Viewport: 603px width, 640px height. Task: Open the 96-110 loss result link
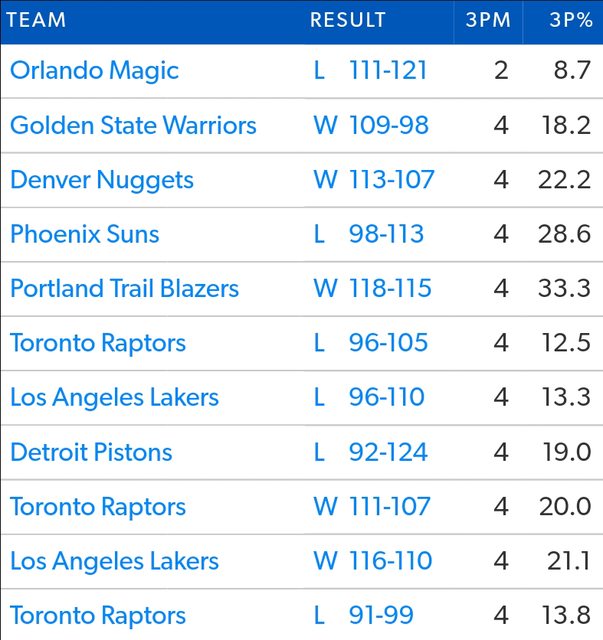click(x=387, y=397)
